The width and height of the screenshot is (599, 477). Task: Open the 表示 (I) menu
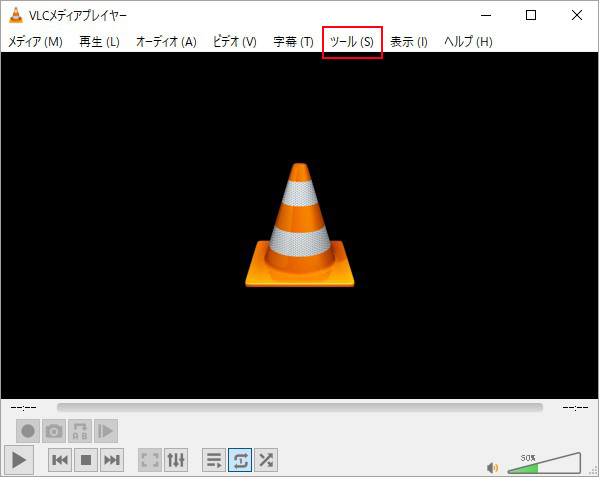[x=409, y=42]
